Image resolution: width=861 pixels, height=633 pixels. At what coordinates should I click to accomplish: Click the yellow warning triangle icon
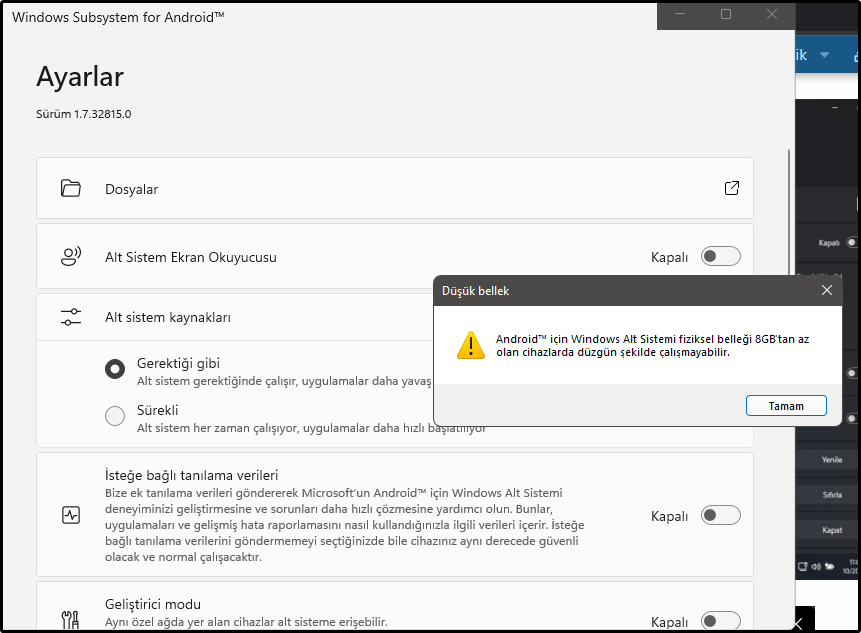coord(471,345)
